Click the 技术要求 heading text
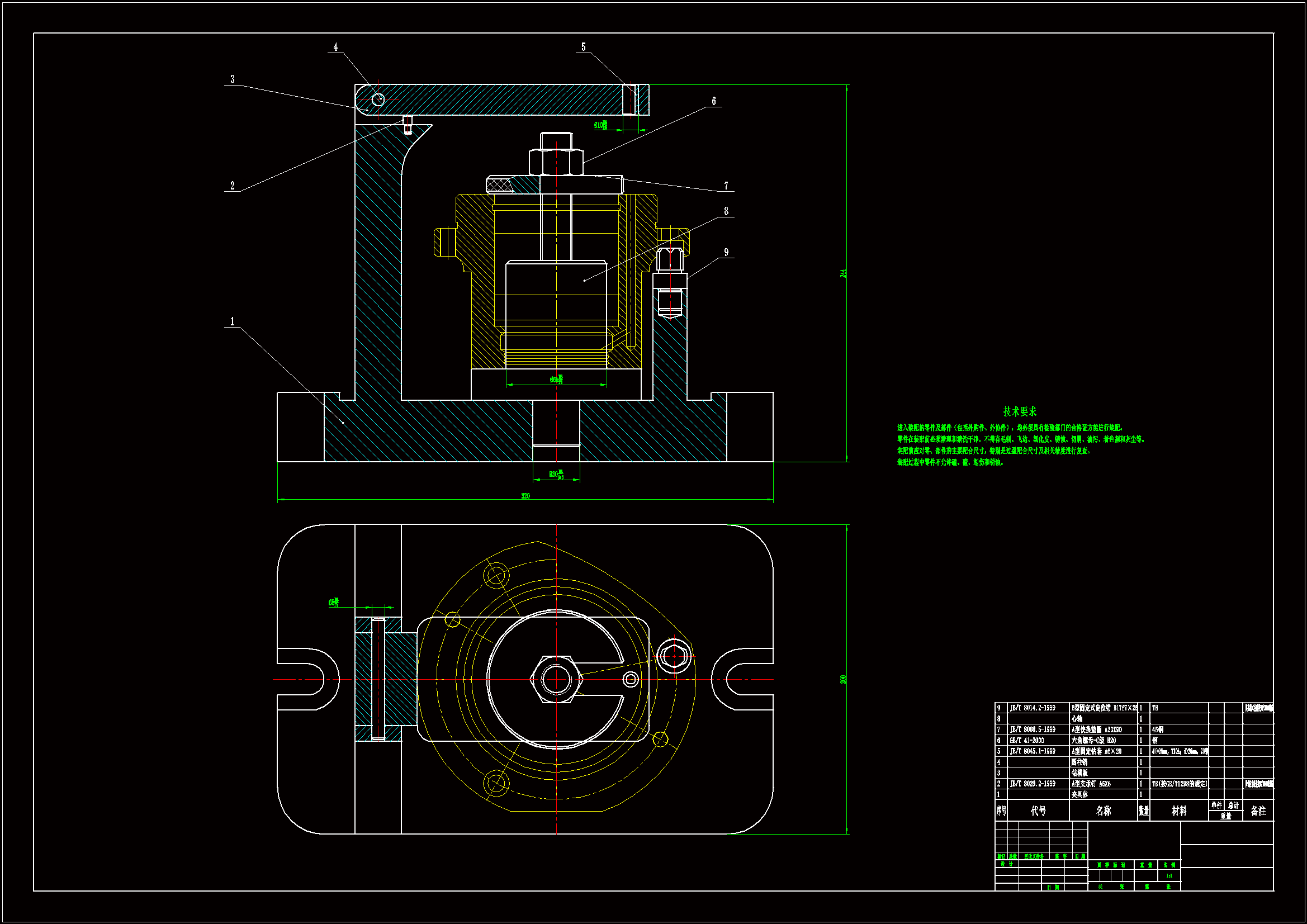 (x=1020, y=411)
